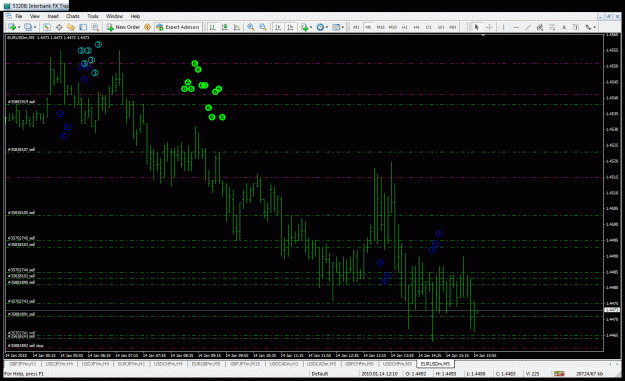Click the connection status bars icon
Screen dimensions: 625x381
click(x=559, y=374)
